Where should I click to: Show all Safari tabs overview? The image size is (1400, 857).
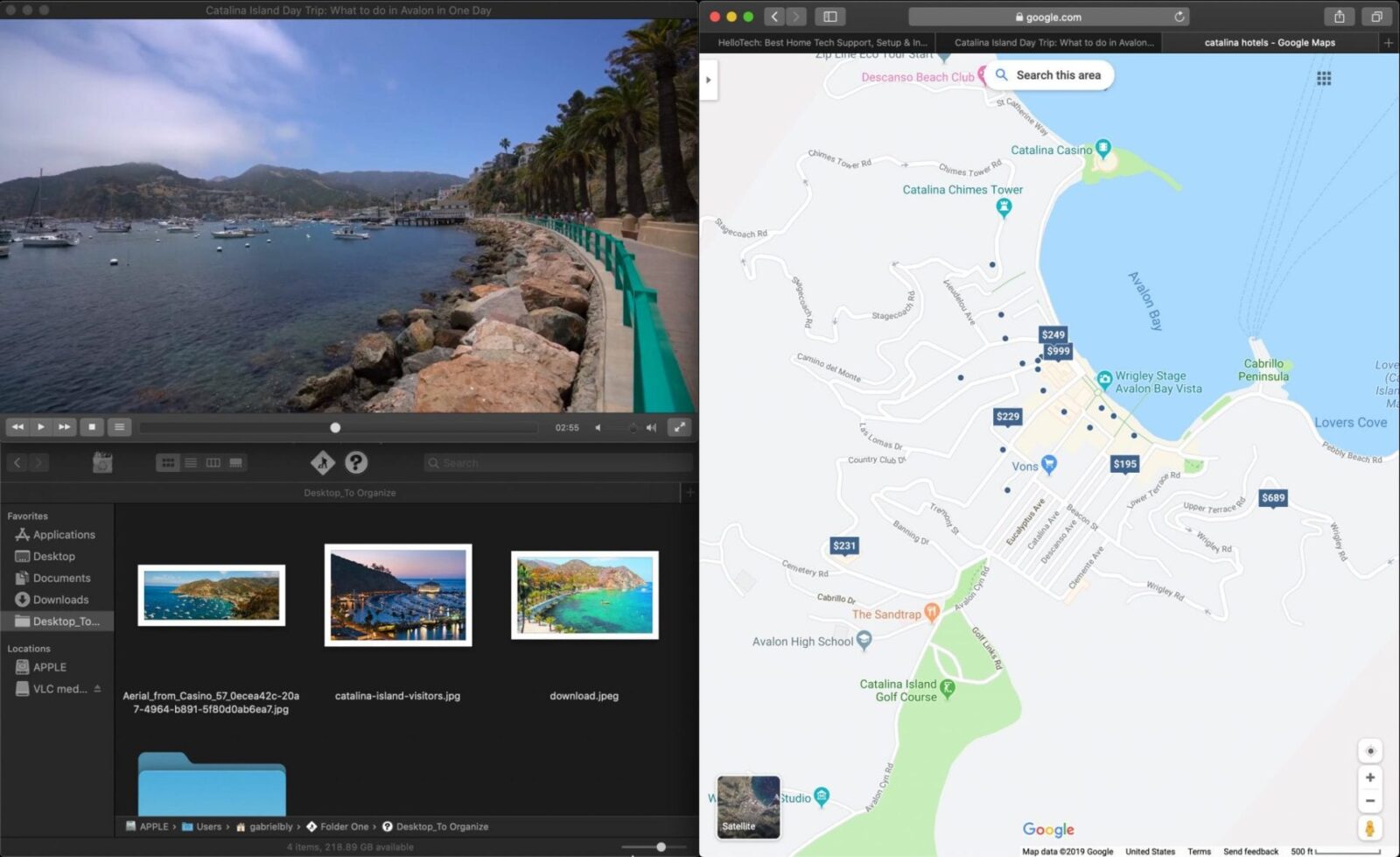tap(1376, 17)
